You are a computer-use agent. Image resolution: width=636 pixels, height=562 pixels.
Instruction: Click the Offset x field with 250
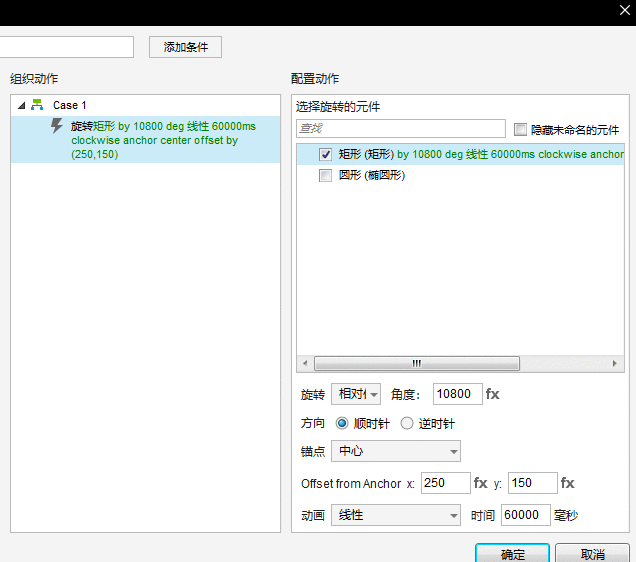[x=445, y=483]
